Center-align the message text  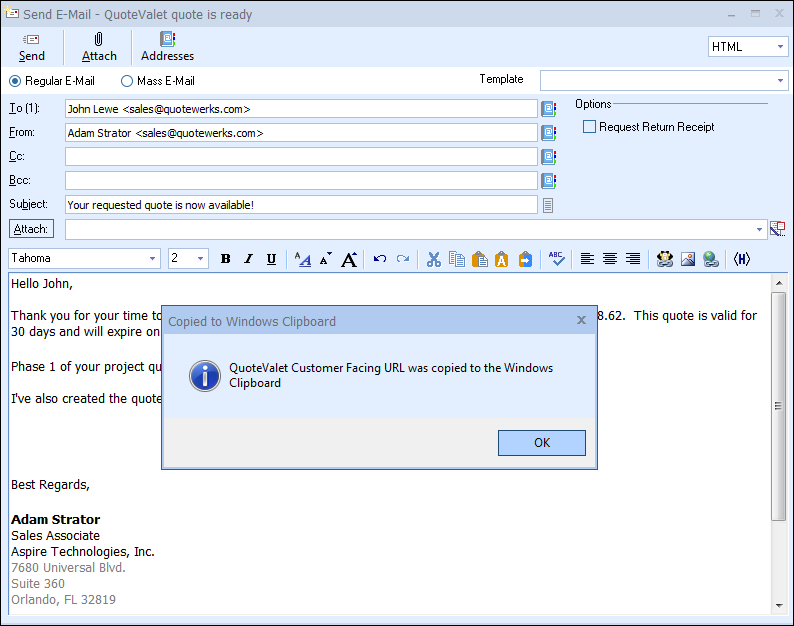[610, 259]
